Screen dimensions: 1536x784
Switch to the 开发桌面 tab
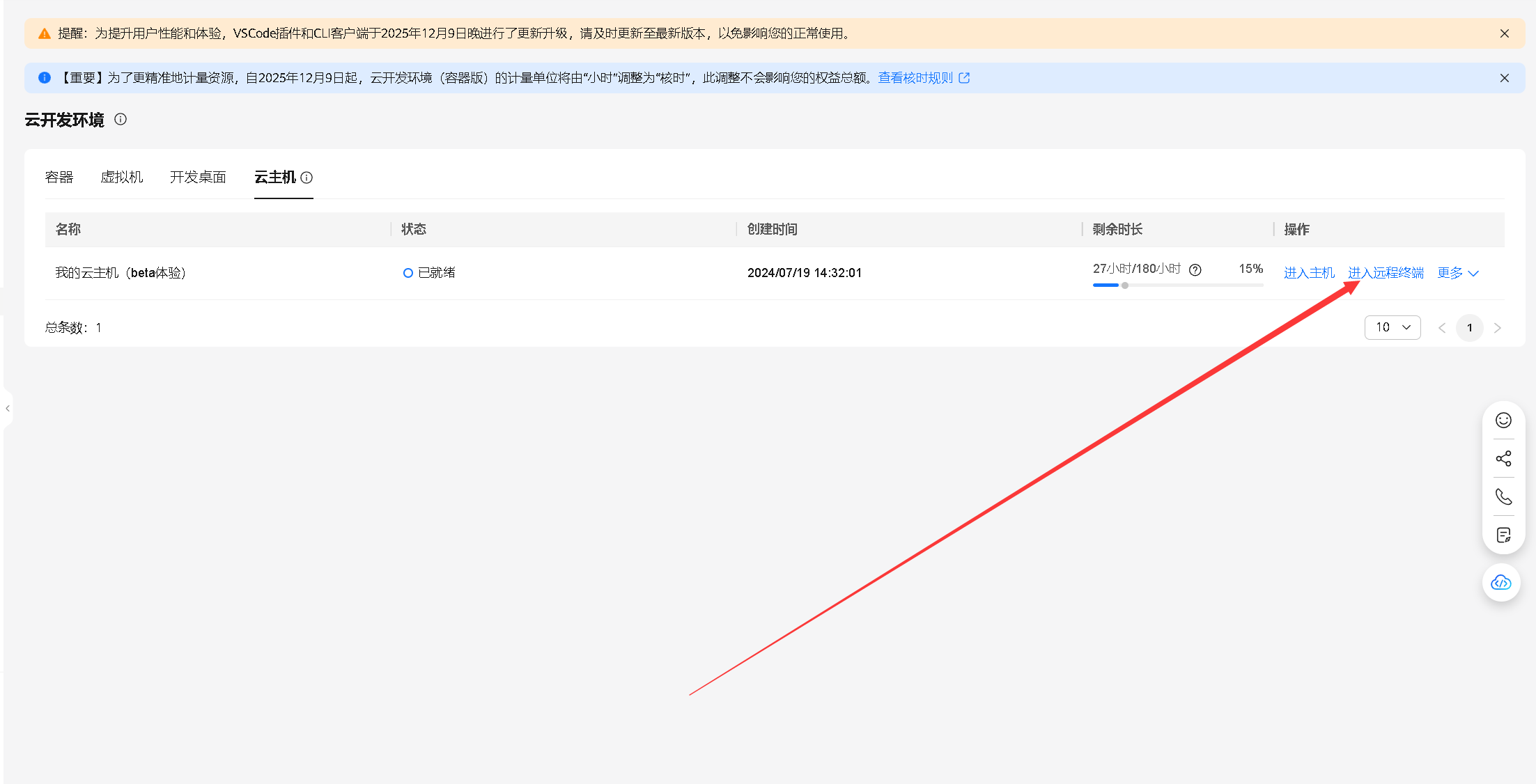click(197, 177)
